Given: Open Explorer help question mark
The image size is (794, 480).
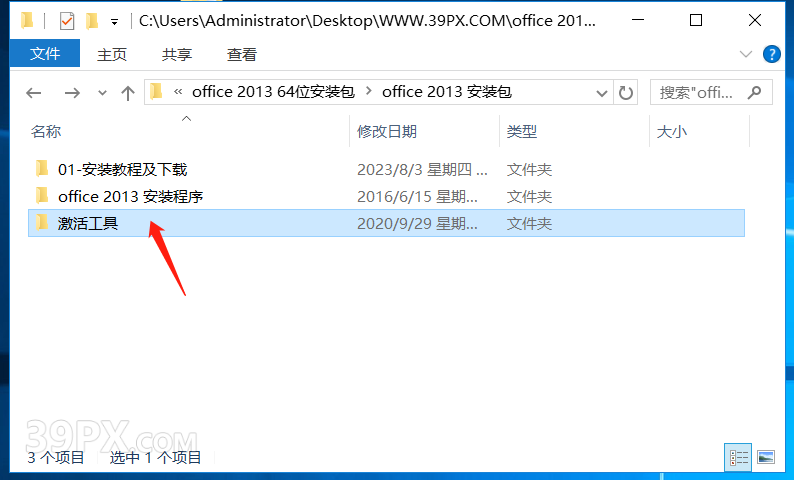Looking at the screenshot, I should coord(772,54).
